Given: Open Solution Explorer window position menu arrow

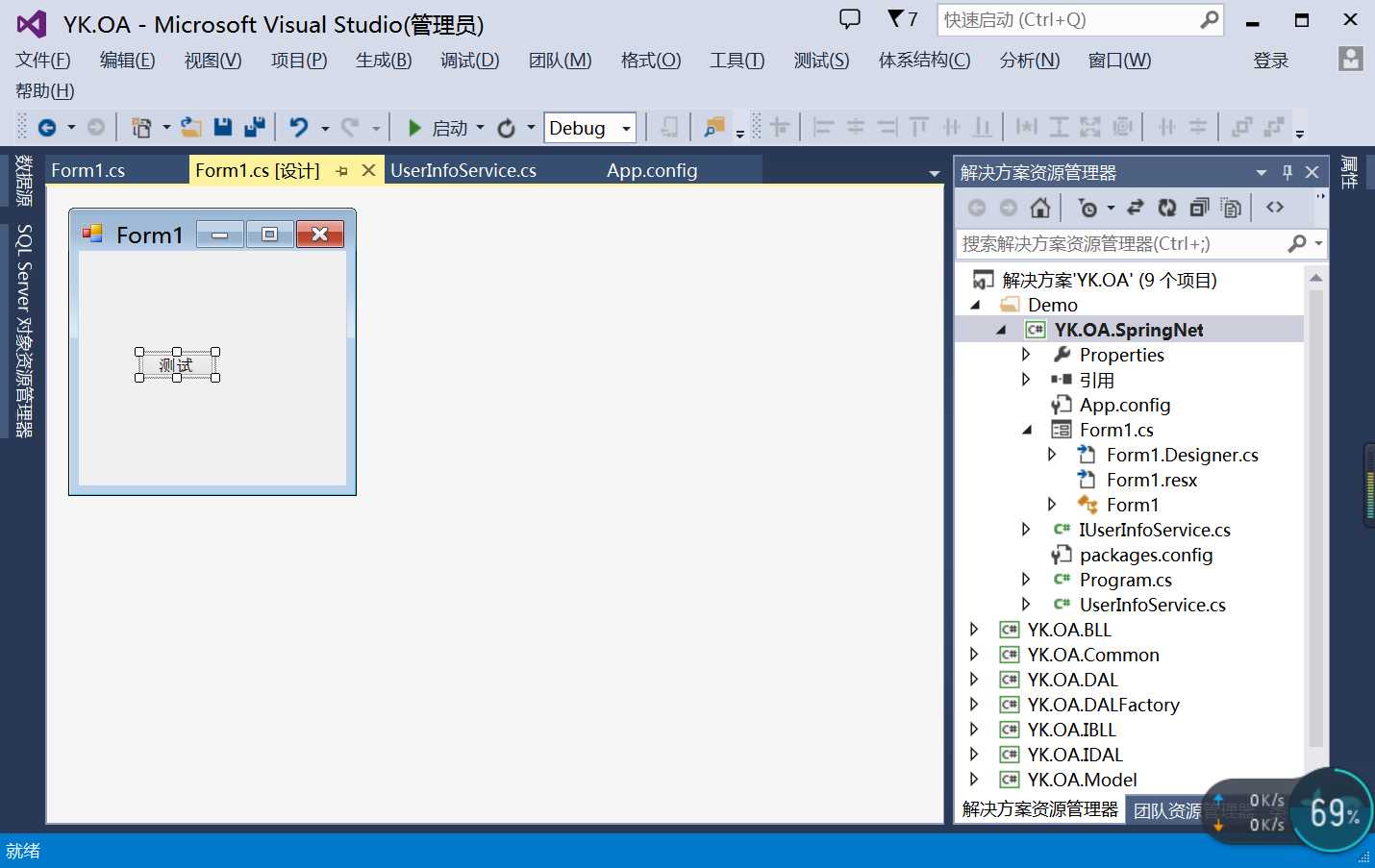Looking at the screenshot, I should click(1261, 173).
